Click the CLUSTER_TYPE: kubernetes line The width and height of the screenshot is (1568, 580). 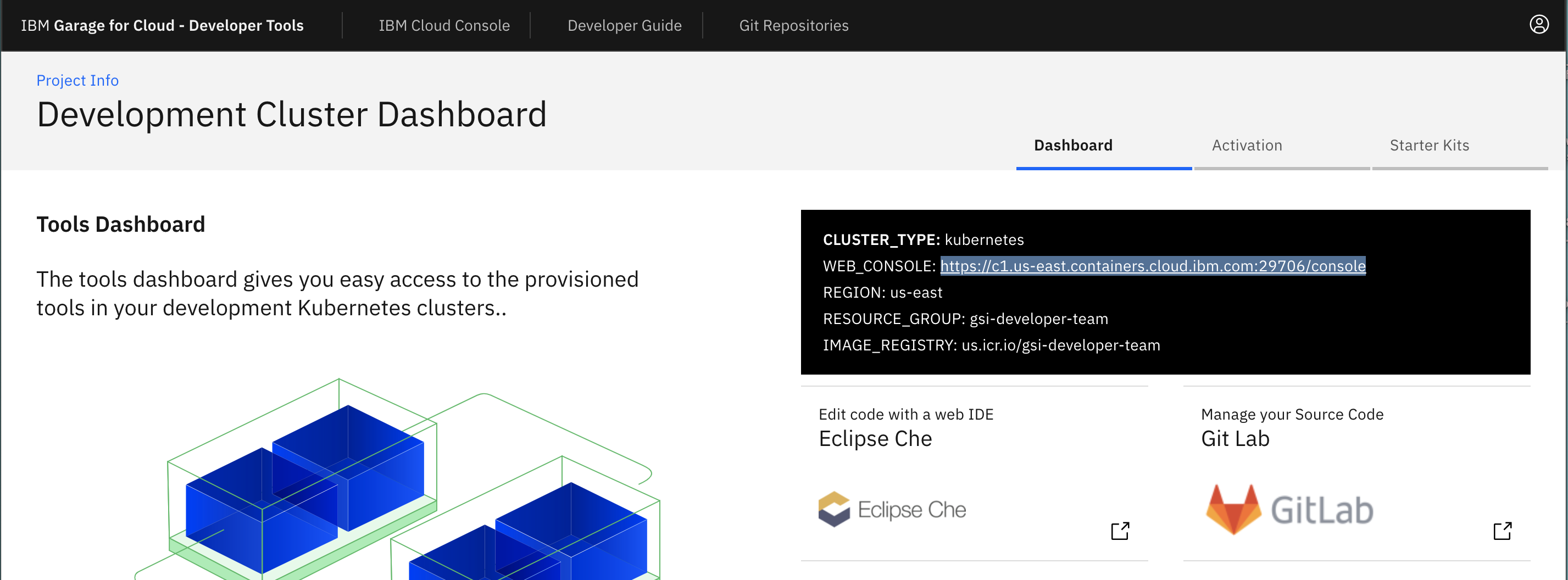[923, 240]
